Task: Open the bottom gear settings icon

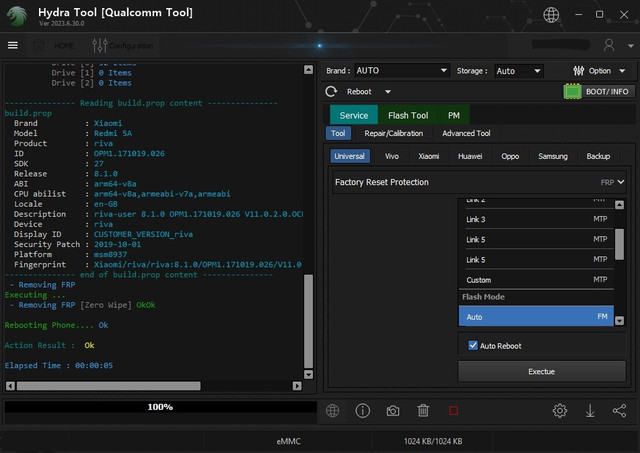Action: (x=560, y=411)
